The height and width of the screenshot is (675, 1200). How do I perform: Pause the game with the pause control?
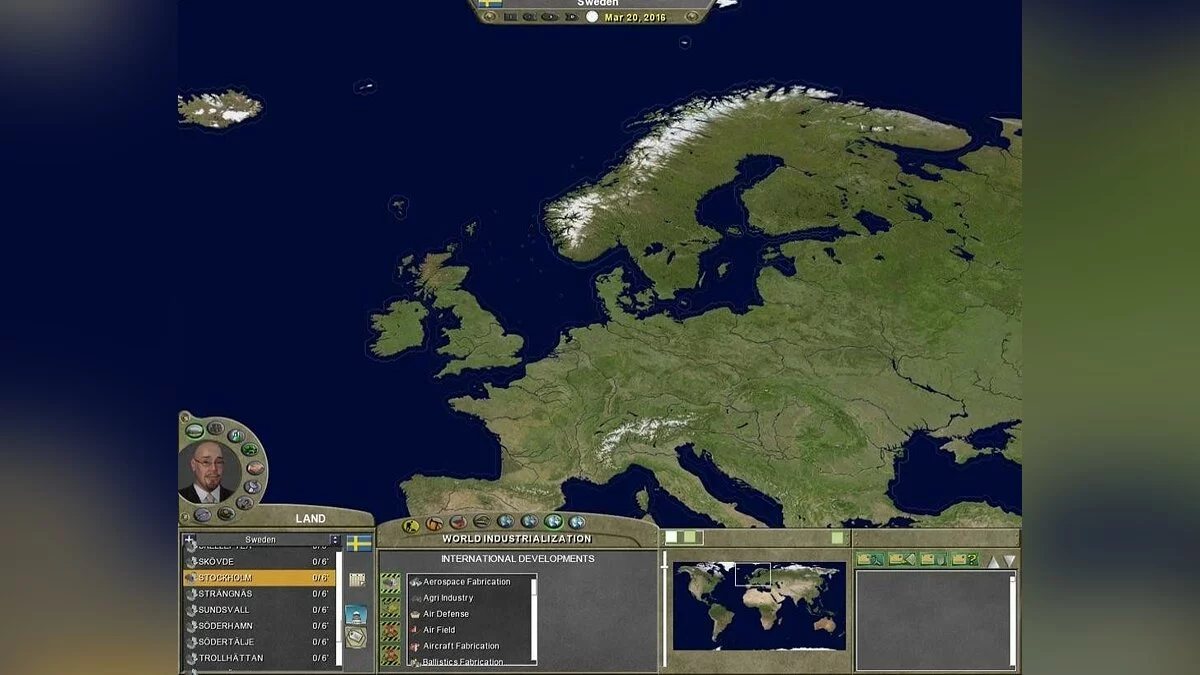click(x=510, y=17)
